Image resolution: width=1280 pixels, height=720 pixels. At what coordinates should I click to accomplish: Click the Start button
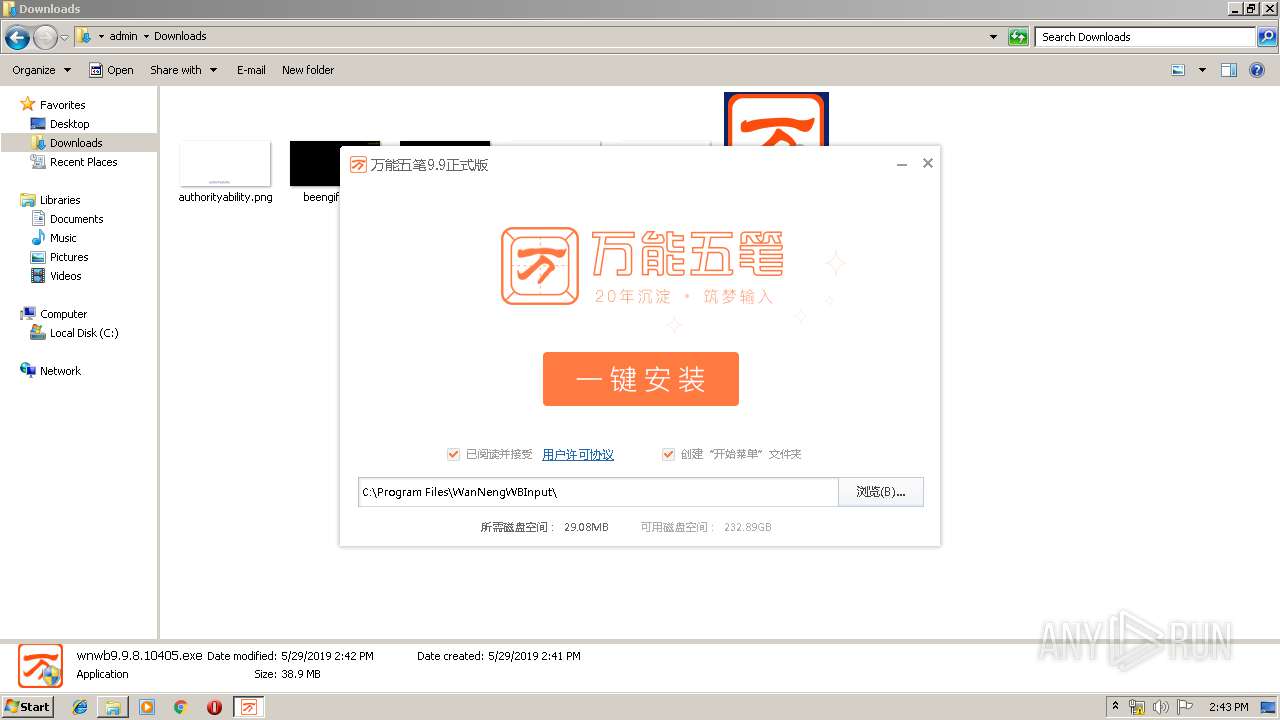(x=28, y=706)
